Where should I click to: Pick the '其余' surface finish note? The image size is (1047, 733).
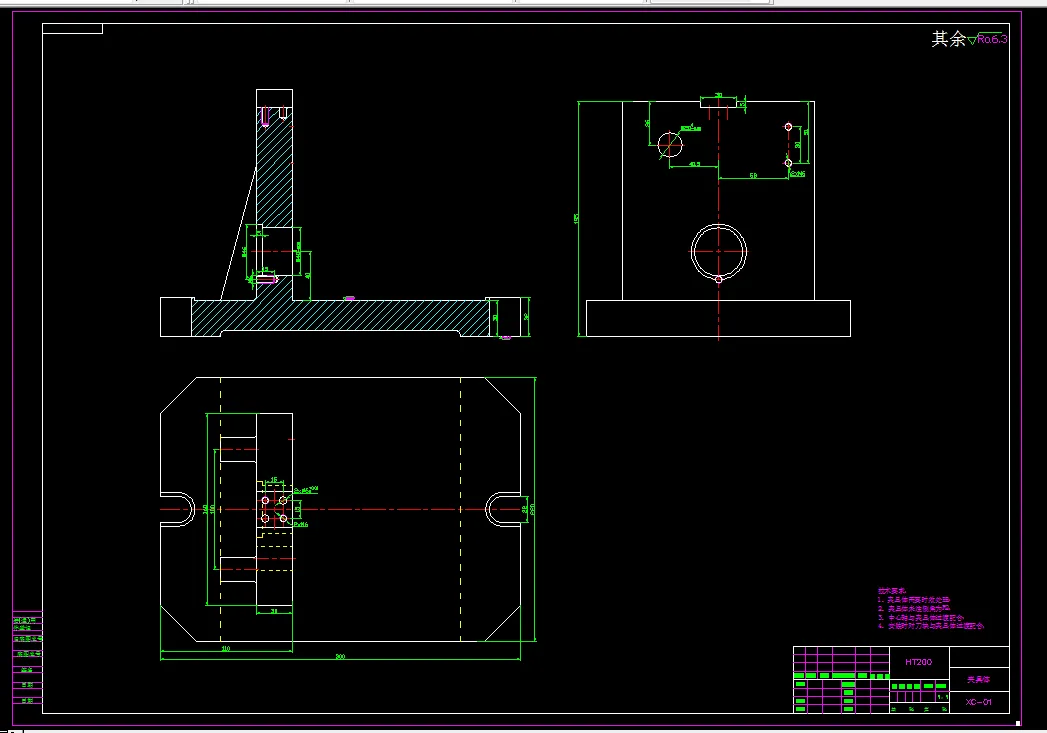click(948, 39)
